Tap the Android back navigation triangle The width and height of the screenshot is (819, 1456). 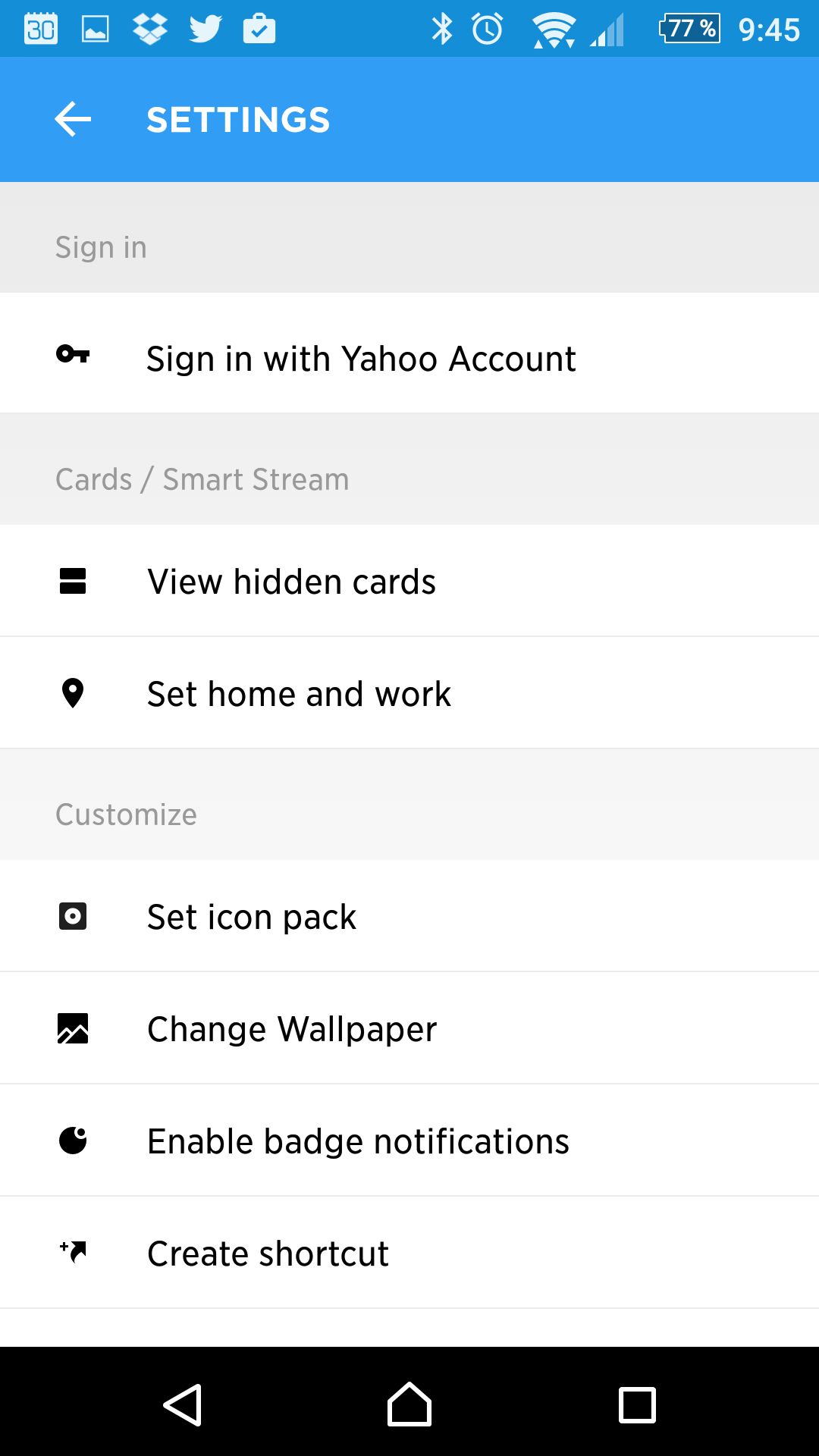tap(183, 1404)
